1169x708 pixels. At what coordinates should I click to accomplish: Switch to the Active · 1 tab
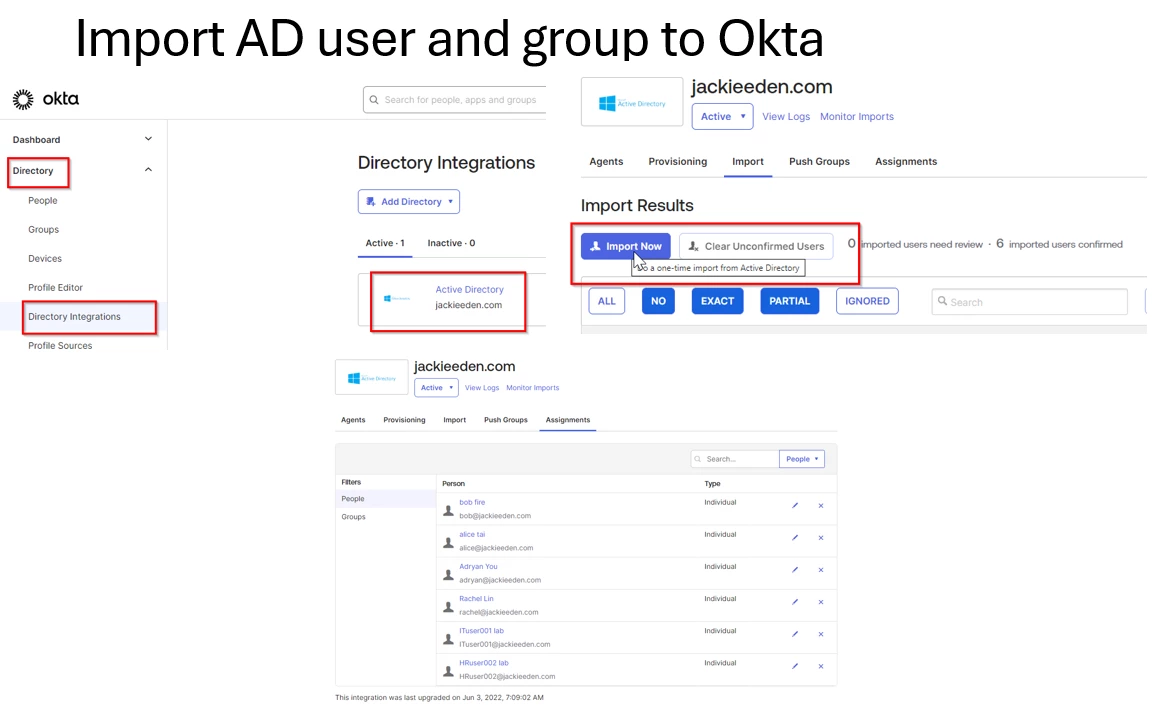click(385, 243)
